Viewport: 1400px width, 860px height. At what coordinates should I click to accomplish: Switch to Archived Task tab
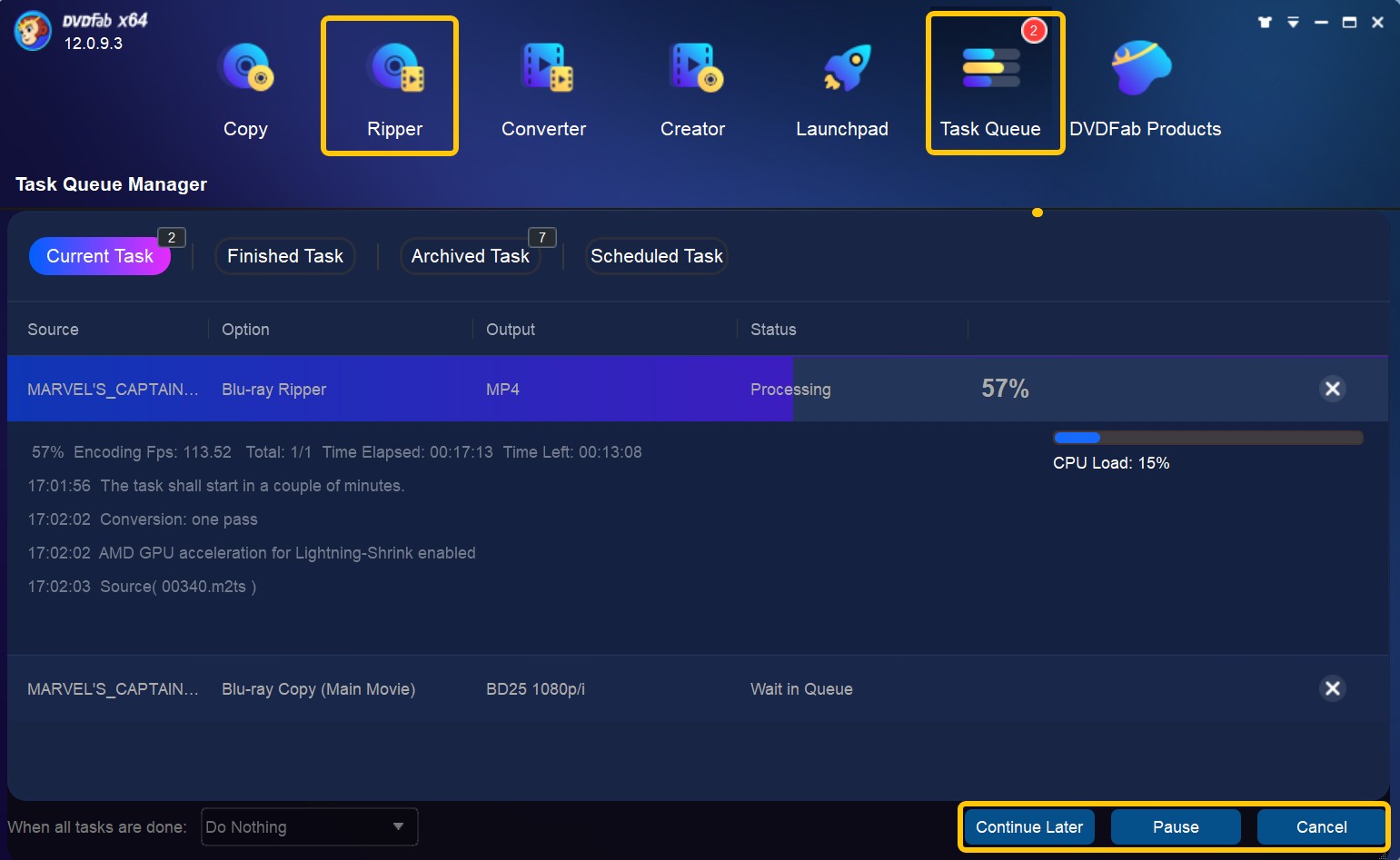tap(470, 256)
